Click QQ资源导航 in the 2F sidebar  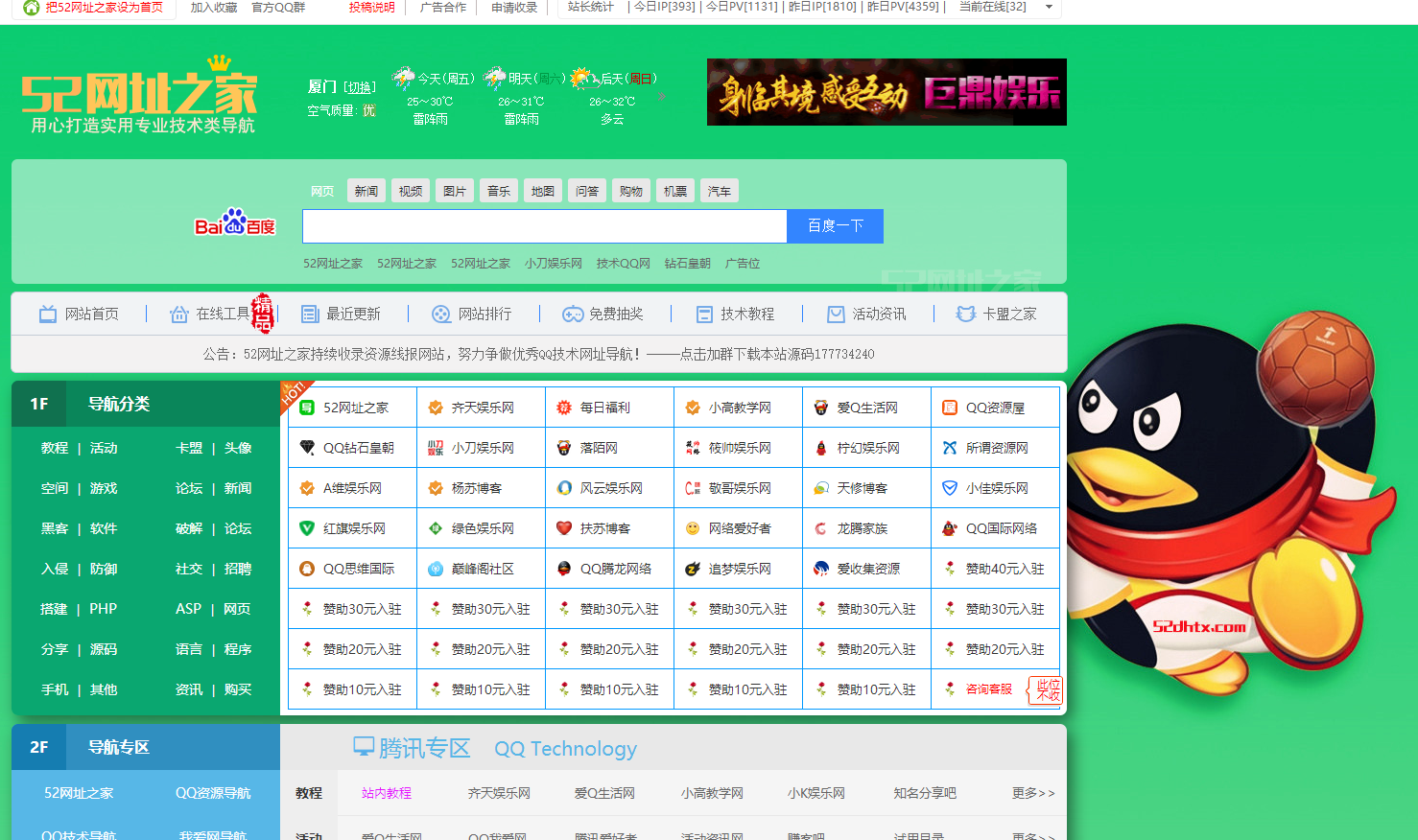213,793
